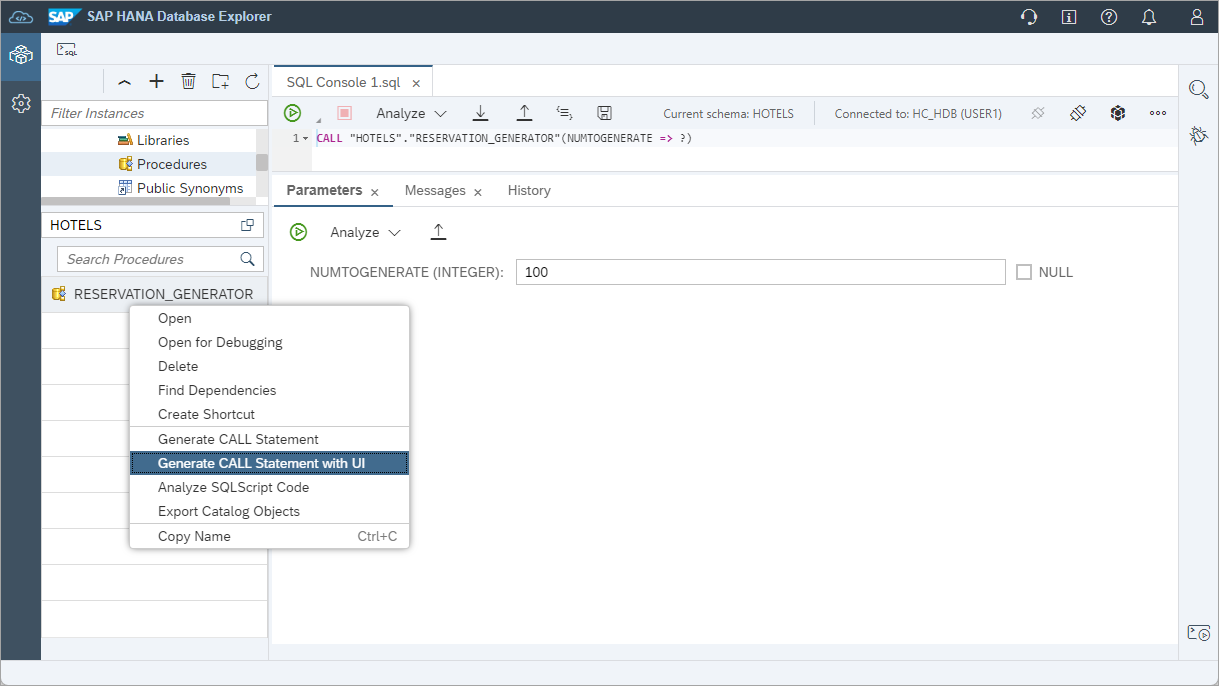
Task: Switch to the Parameters tab
Action: click(x=324, y=190)
